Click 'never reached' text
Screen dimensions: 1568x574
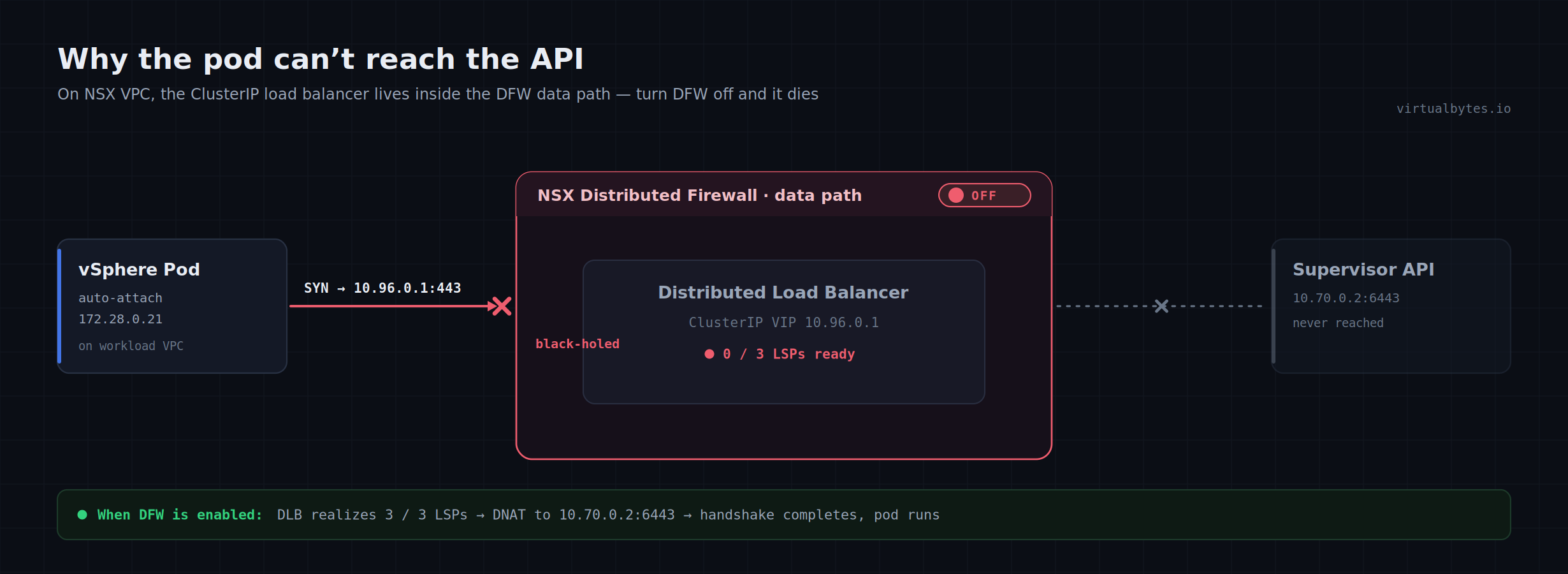(x=1338, y=323)
